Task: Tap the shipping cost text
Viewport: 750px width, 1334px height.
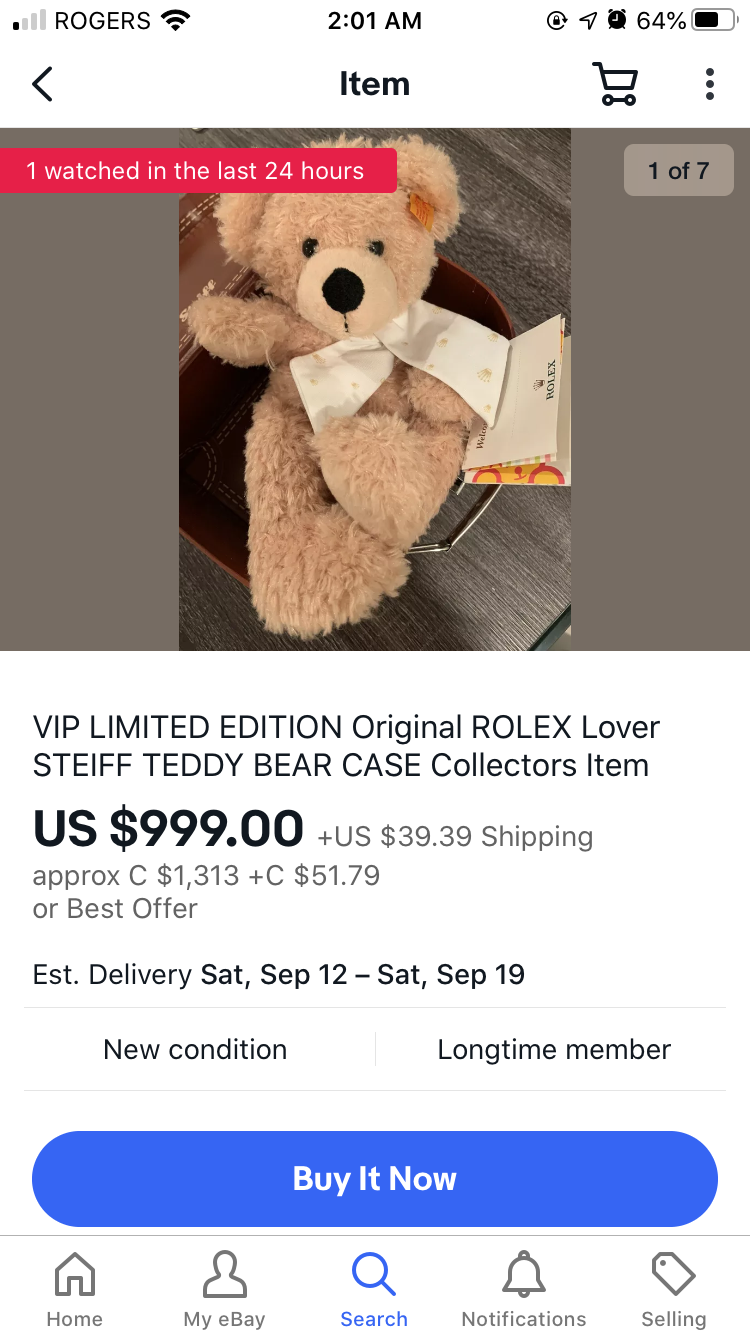Action: pos(455,836)
